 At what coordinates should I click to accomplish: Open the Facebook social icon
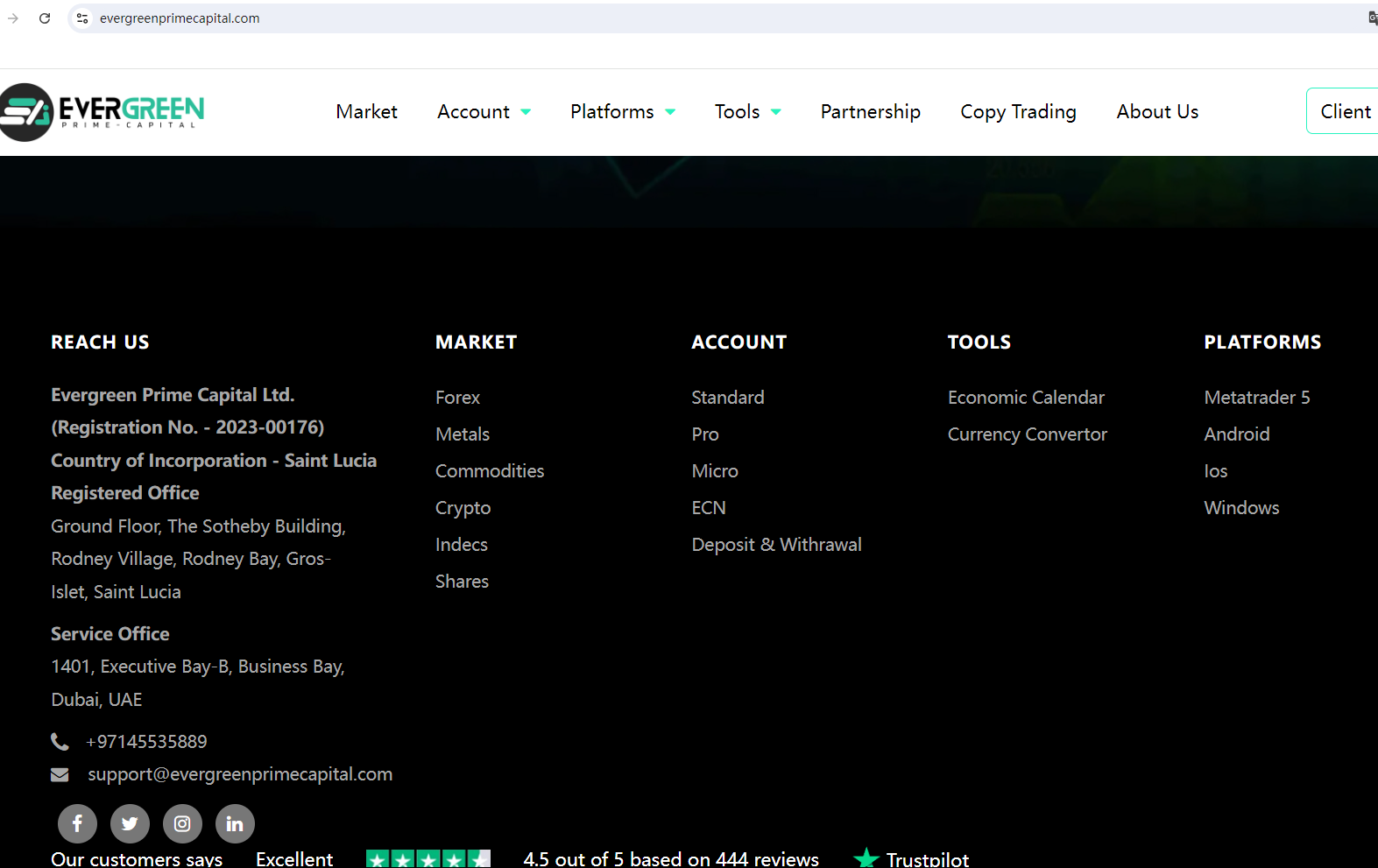click(x=77, y=823)
